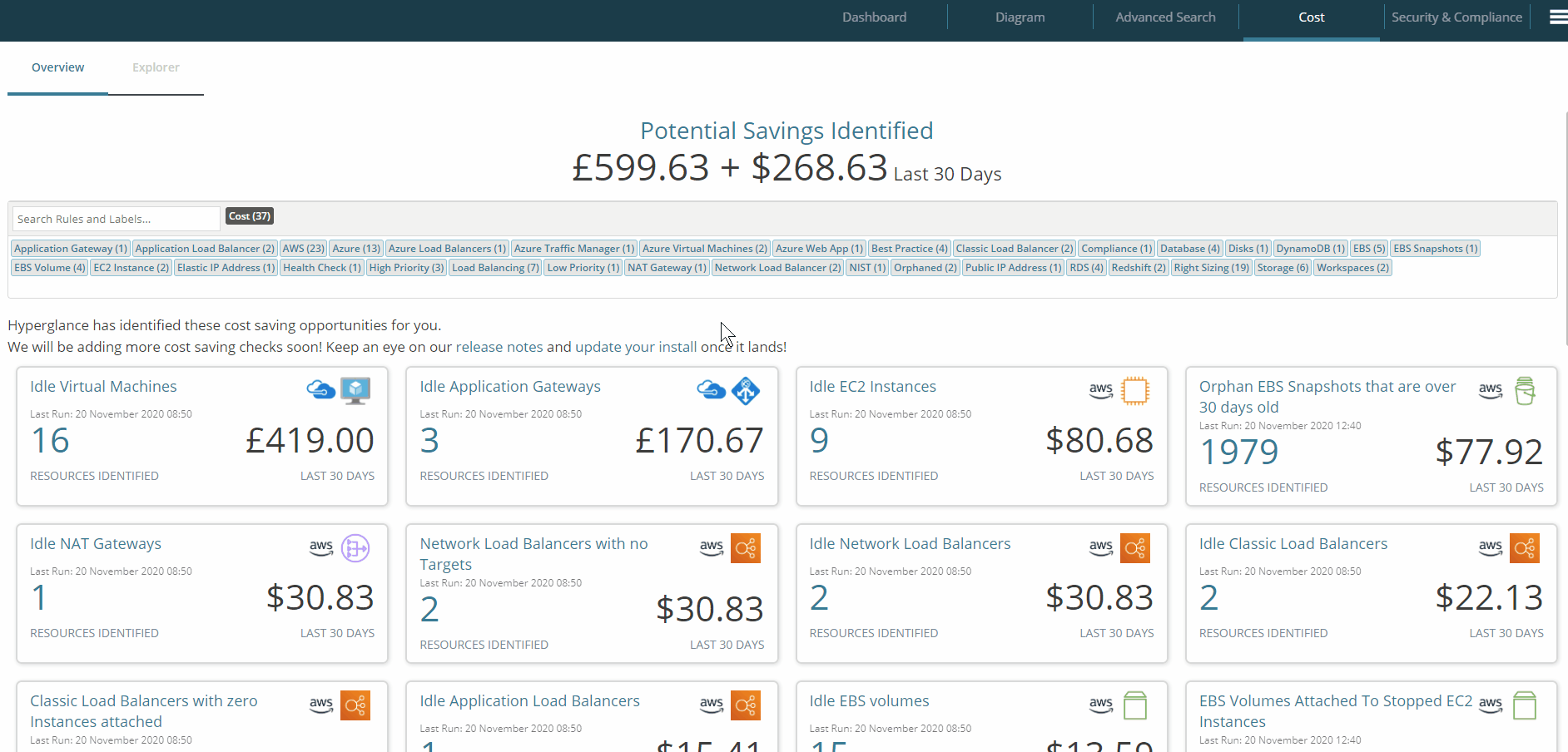Go to the Dashboard tab

[874, 17]
